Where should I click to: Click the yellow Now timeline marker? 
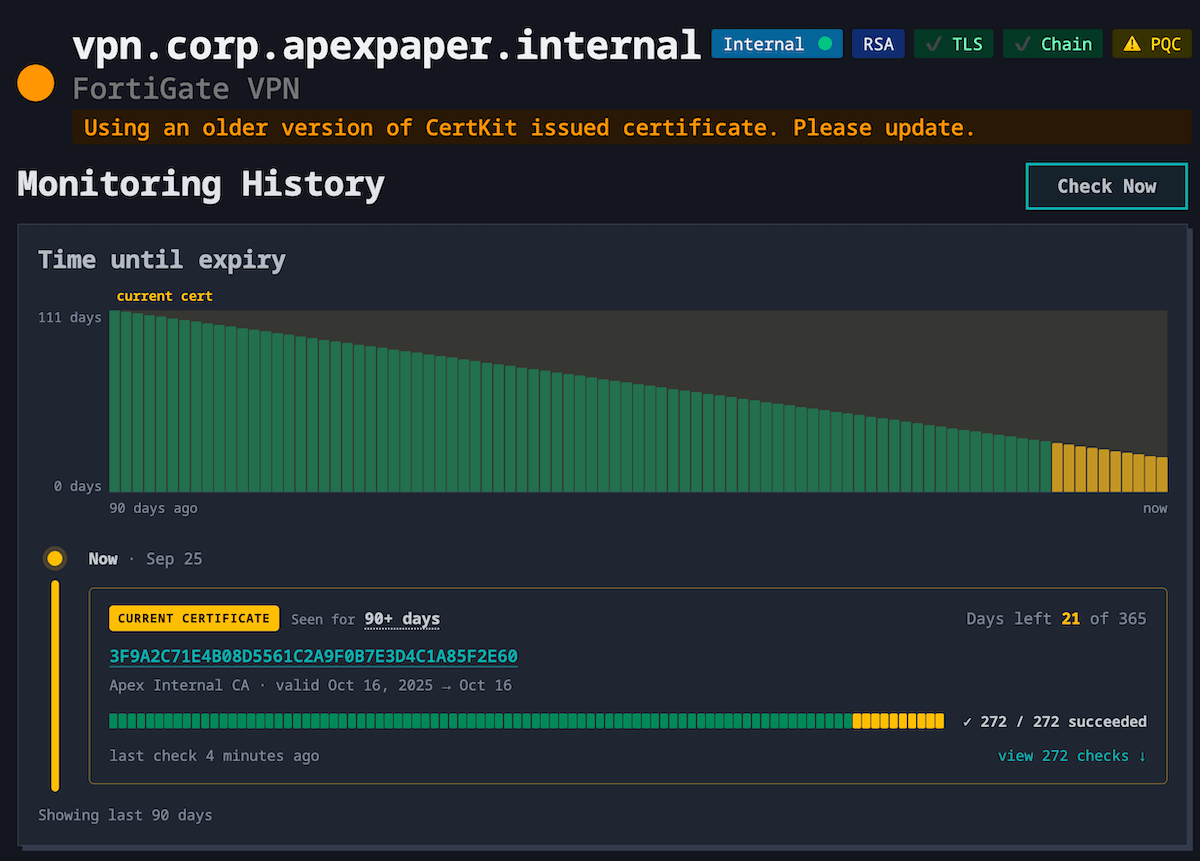[x=55, y=558]
